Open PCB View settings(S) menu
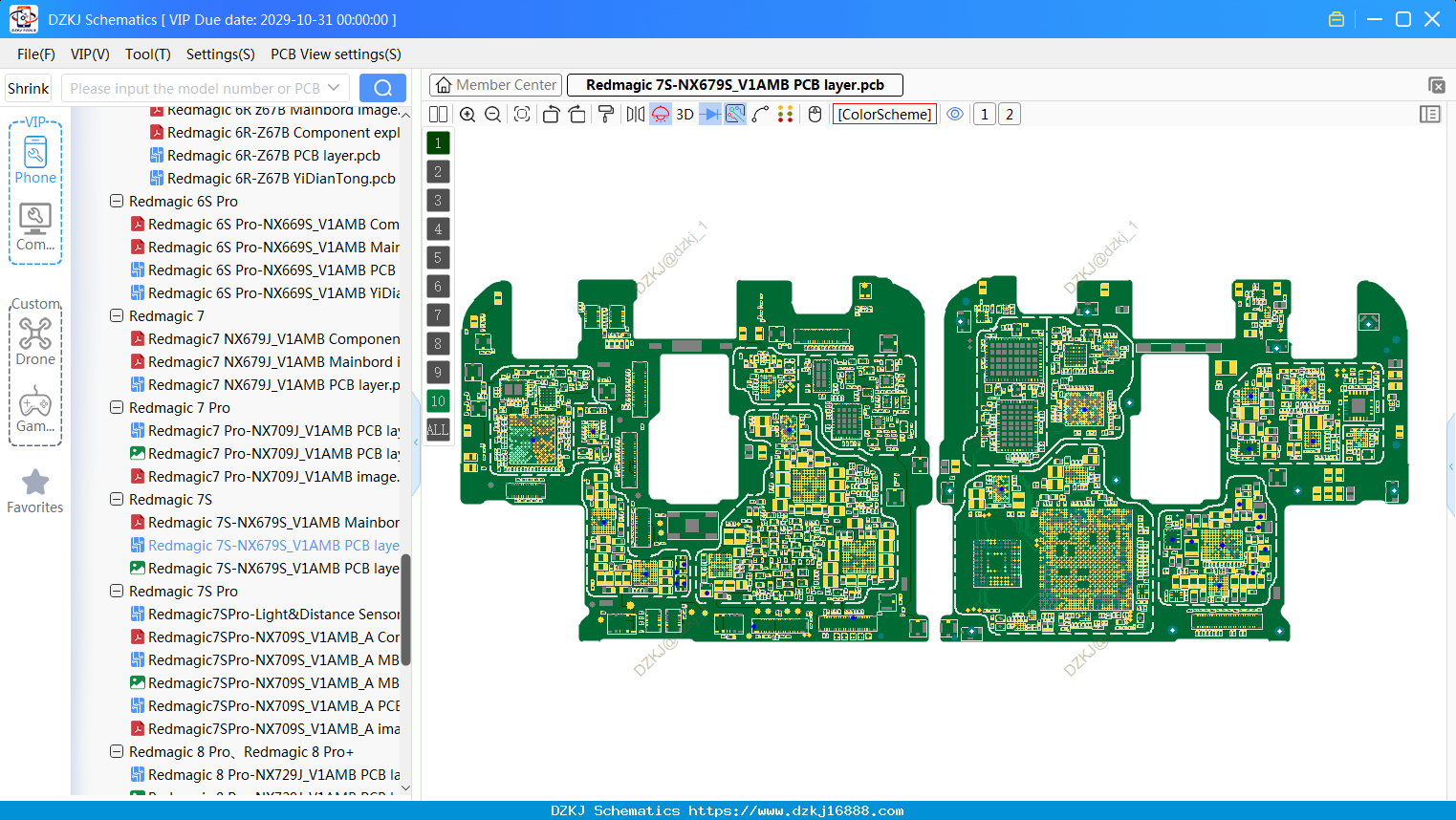This screenshot has height=820, width=1456. pos(336,54)
